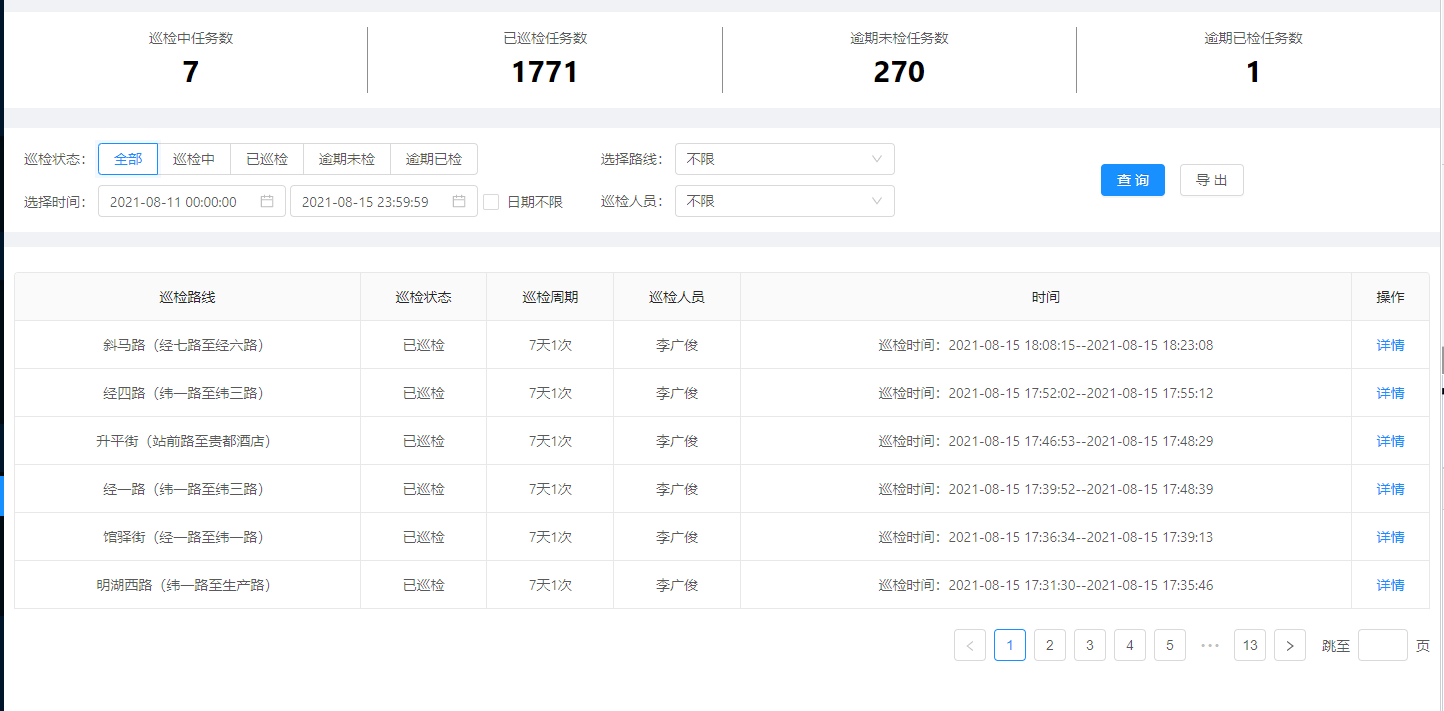Open the 巡检人员 dropdown

point(784,200)
